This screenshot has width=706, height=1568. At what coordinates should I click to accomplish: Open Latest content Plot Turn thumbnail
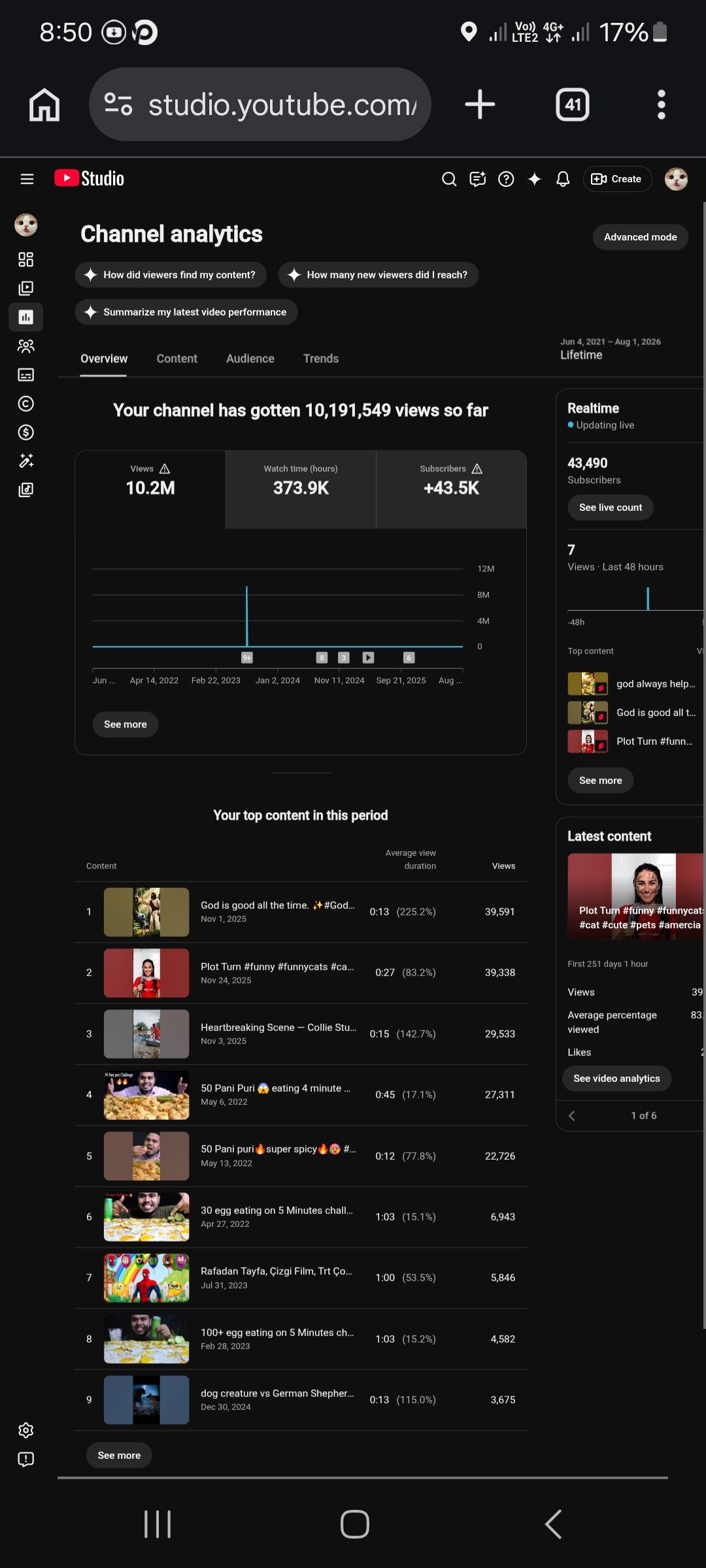click(636, 896)
